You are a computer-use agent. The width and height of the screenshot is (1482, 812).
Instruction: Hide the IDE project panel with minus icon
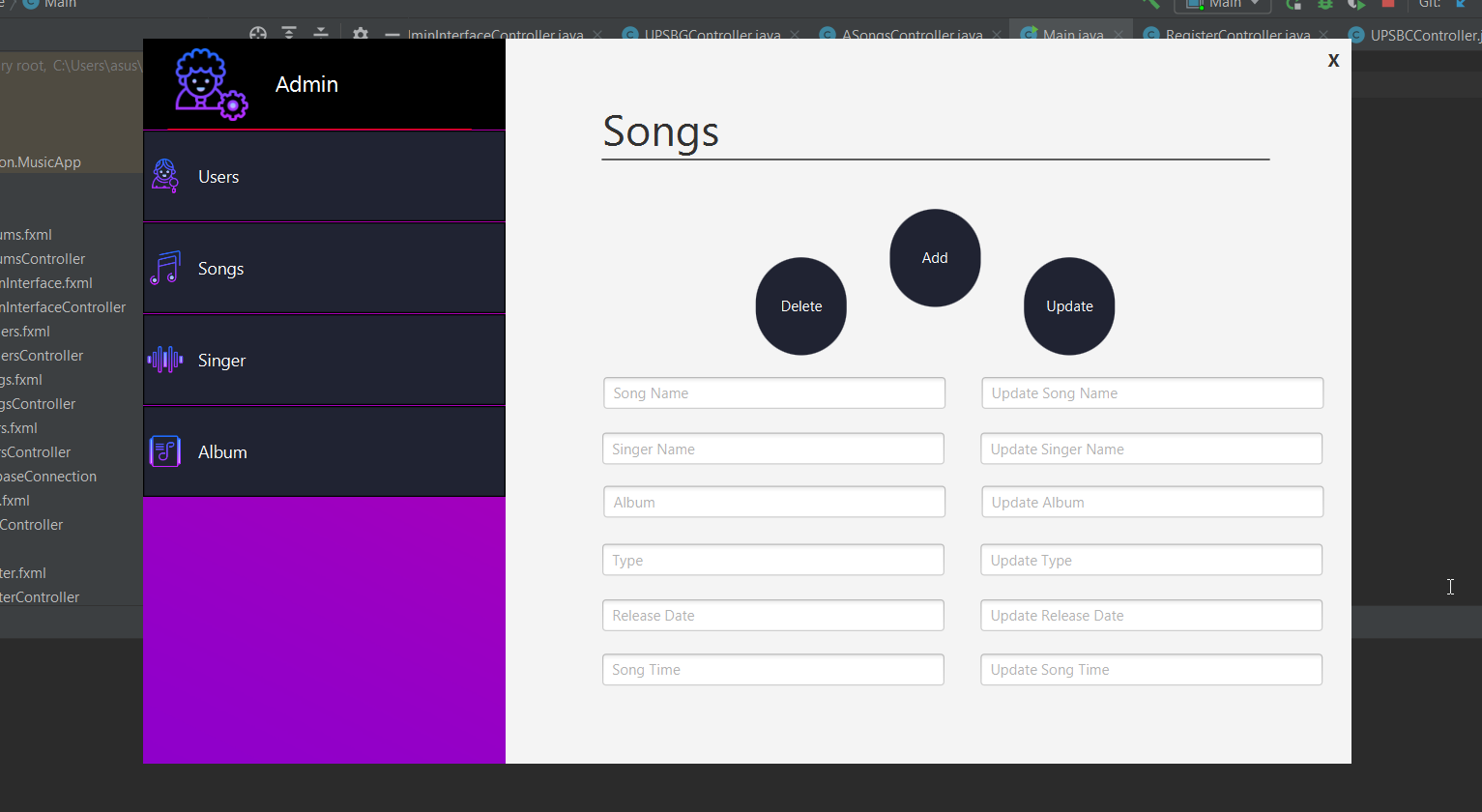392,35
